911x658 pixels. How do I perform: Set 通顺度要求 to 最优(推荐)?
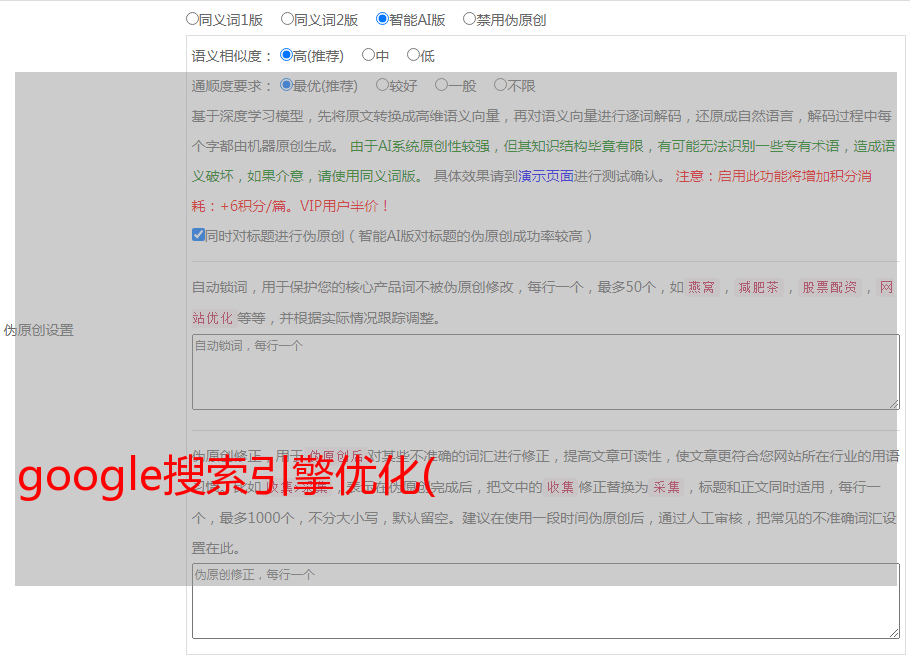point(286,85)
